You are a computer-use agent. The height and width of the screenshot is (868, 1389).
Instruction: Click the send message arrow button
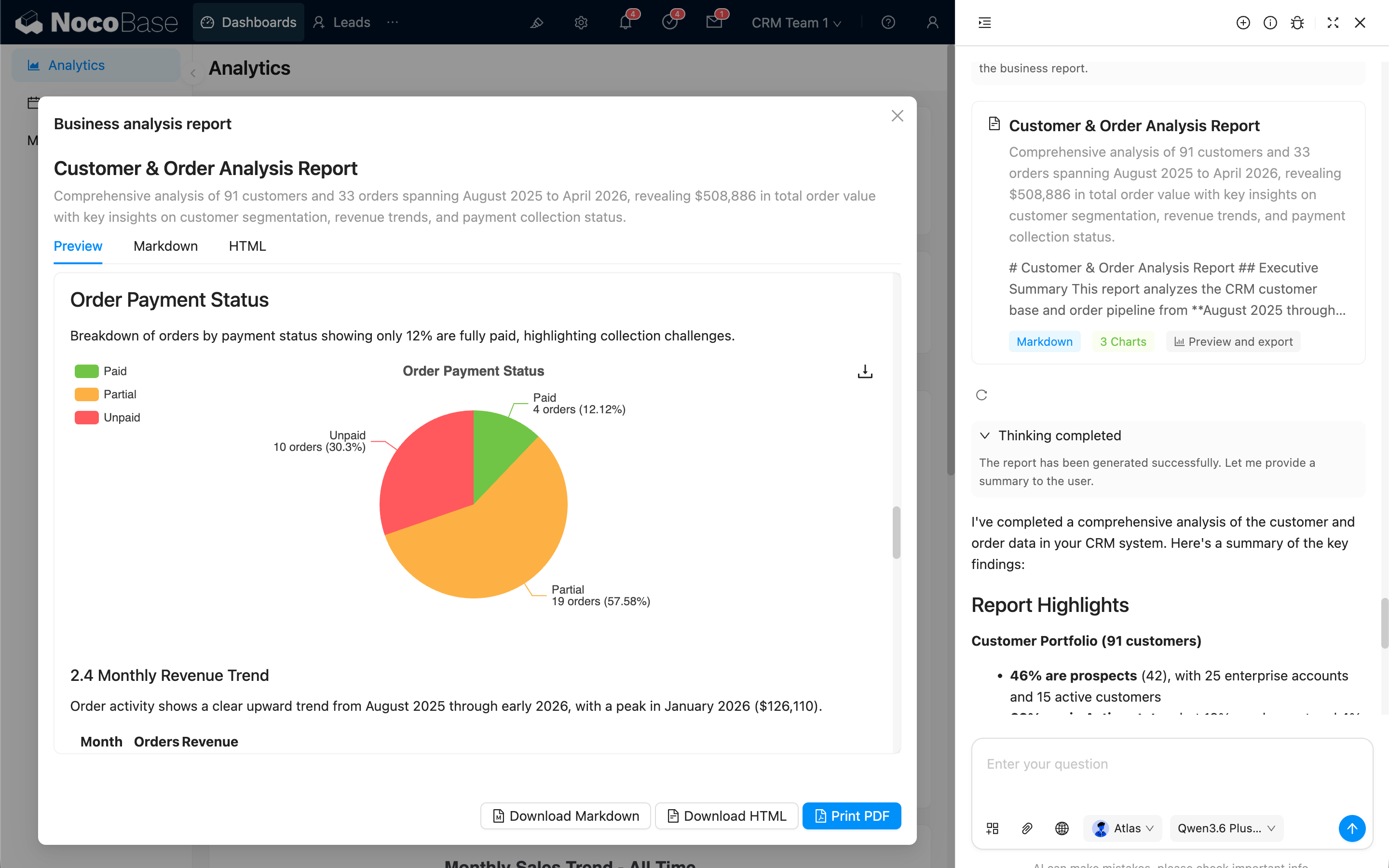click(x=1352, y=828)
